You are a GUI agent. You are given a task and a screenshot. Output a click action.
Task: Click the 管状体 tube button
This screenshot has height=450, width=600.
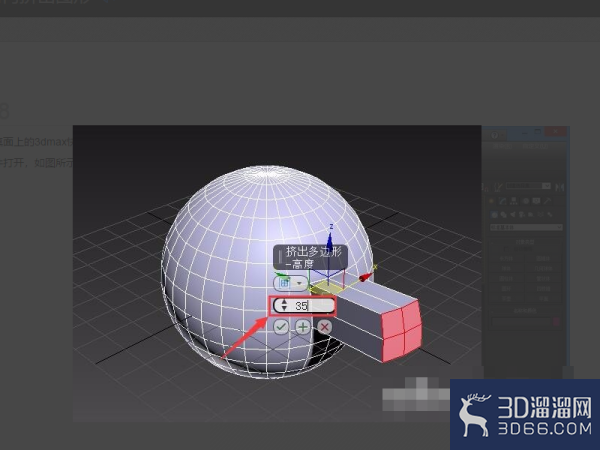pos(543,279)
